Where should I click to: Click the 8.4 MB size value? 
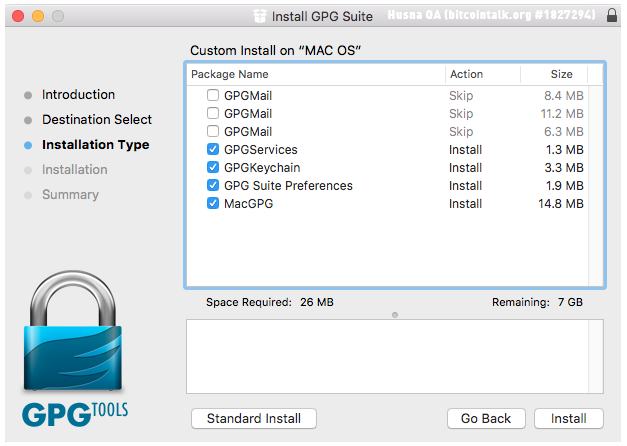pyautogui.click(x=564, y=96)
